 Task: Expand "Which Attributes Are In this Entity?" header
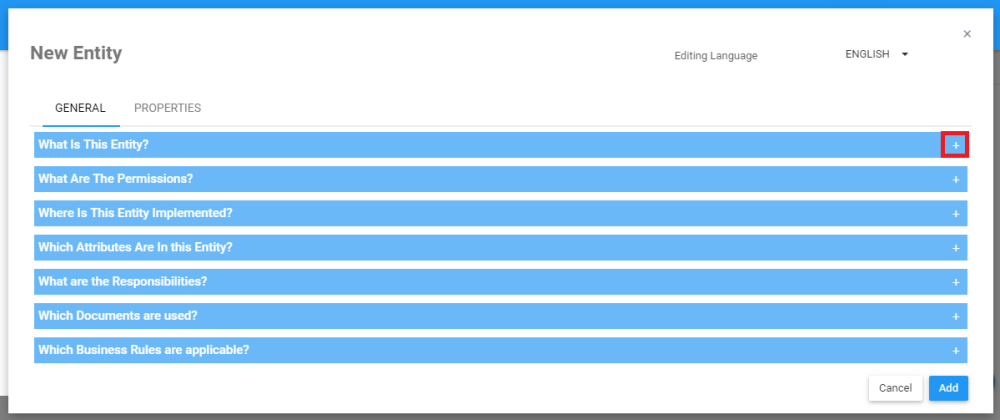(x=135, y=247)
